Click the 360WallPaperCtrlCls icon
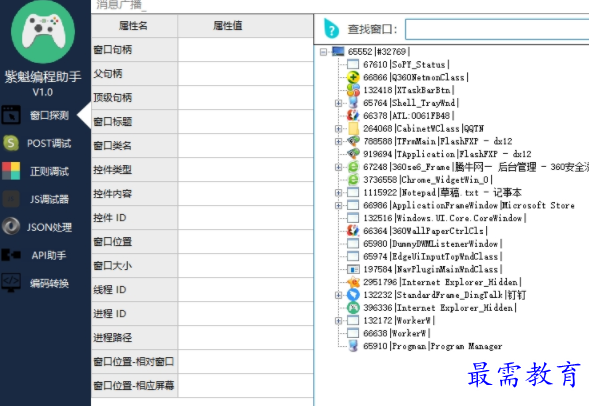Screen dimensions: 589x406 coord(353,231)
